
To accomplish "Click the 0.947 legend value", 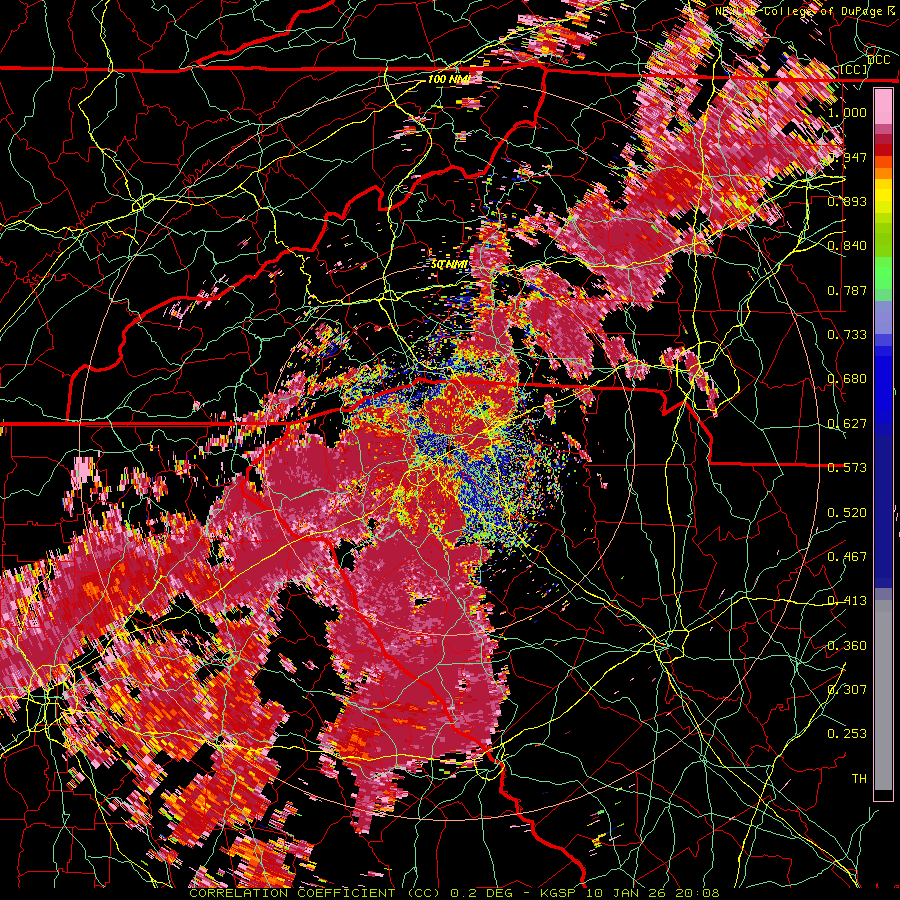I will point(847,157).
